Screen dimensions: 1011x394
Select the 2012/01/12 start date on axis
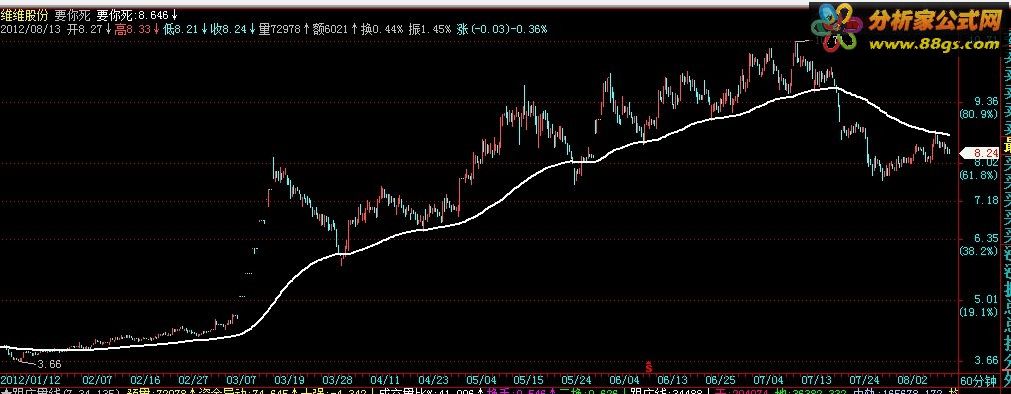(30, 380)
